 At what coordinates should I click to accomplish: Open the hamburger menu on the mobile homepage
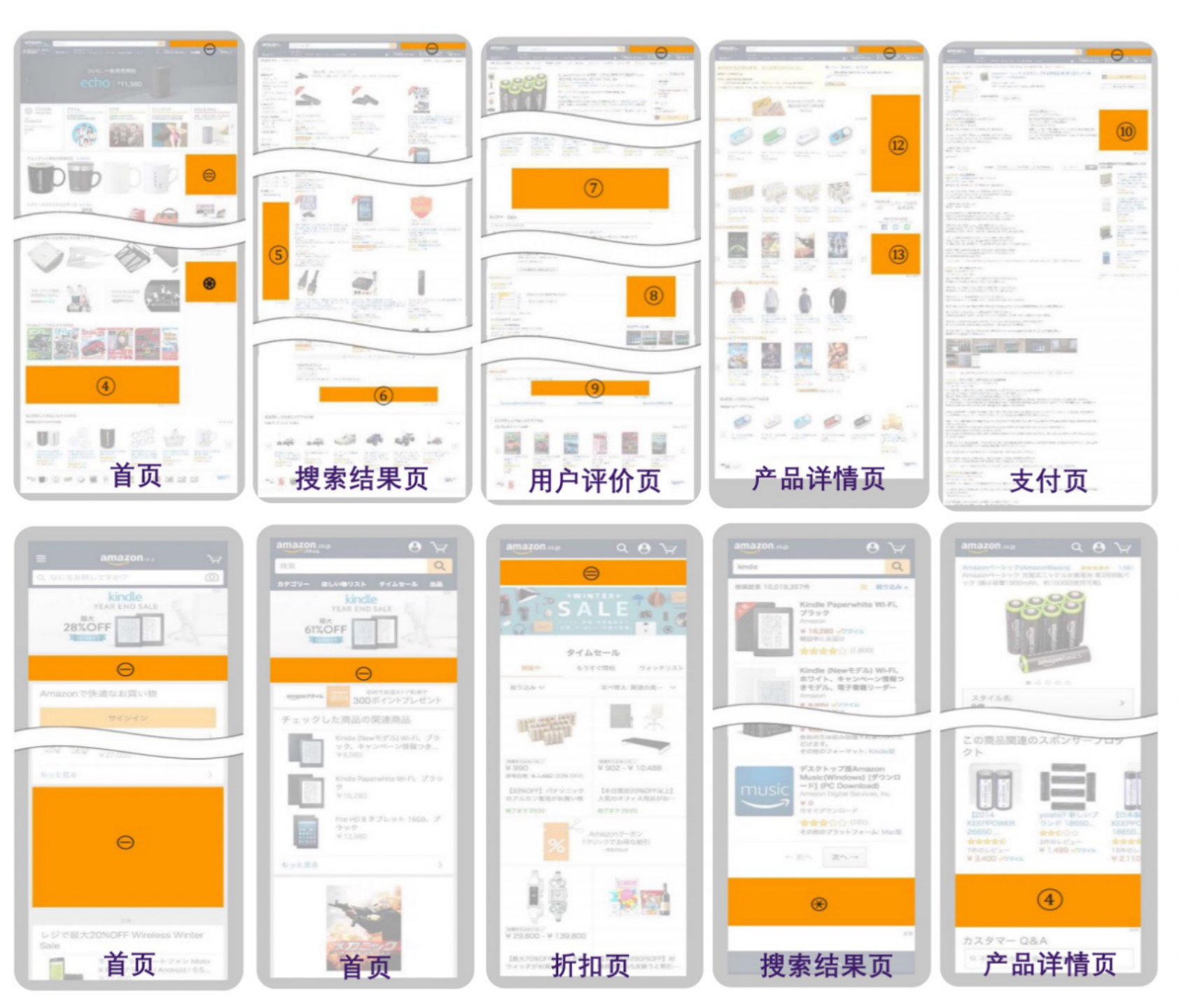click(x=41, y=559)
